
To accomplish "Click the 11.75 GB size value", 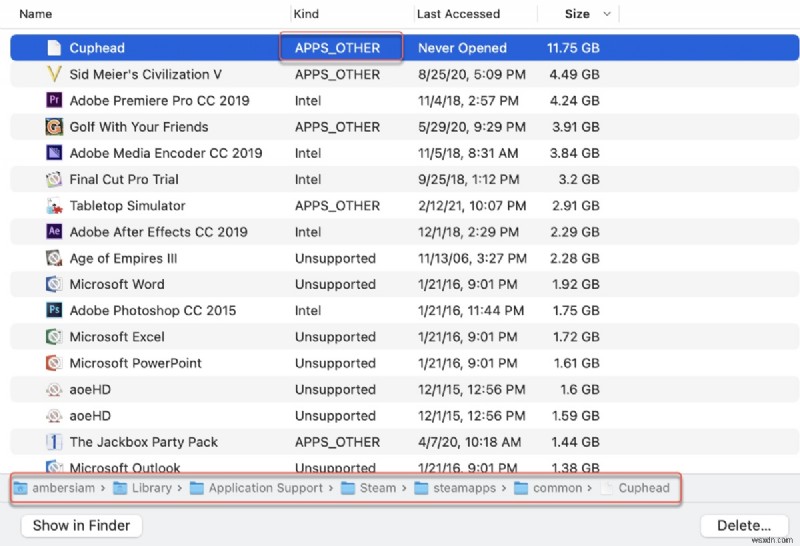I will [x=573, y=48].
